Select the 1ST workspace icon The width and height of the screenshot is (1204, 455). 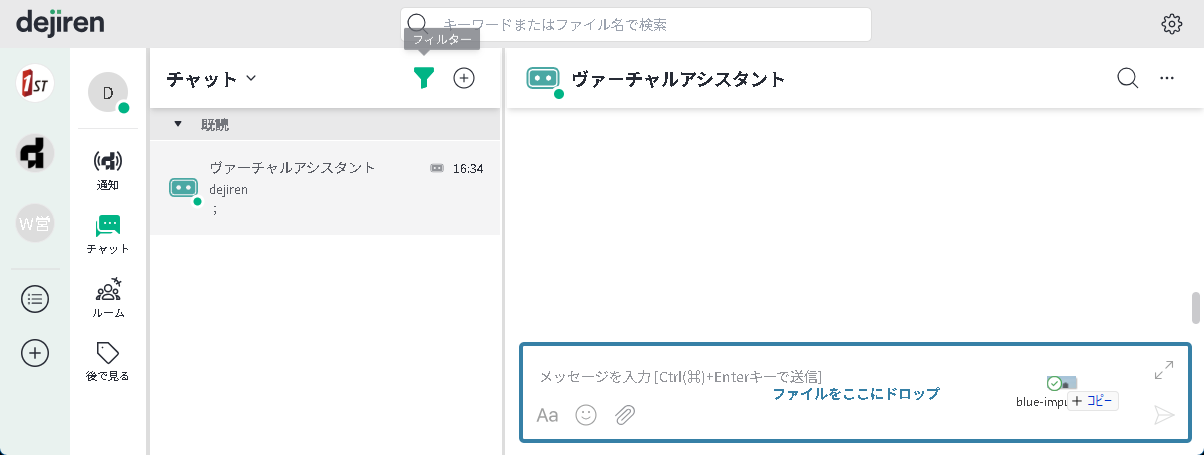[35, 84]
